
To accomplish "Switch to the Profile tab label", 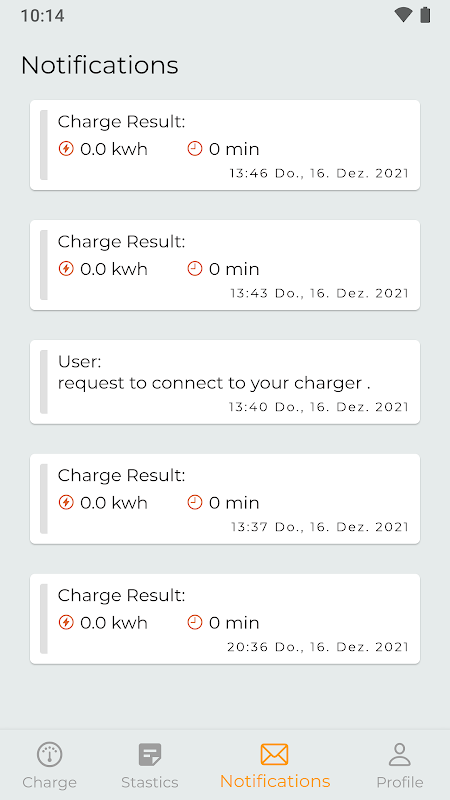I will coord(399,782).
